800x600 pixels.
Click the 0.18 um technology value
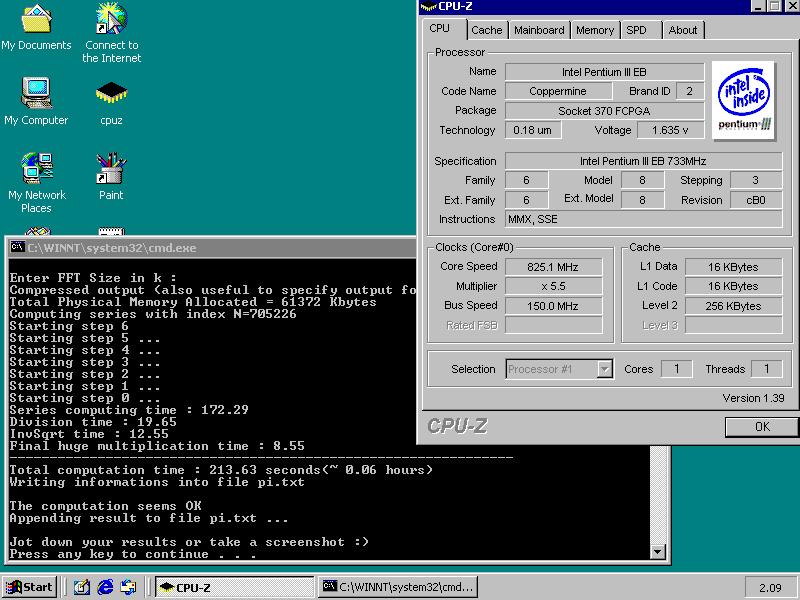point(533,130)
